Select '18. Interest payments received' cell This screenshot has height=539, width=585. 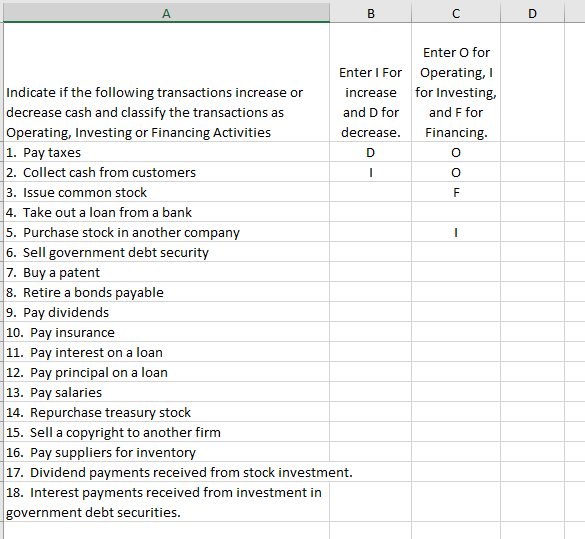[166, 502]
